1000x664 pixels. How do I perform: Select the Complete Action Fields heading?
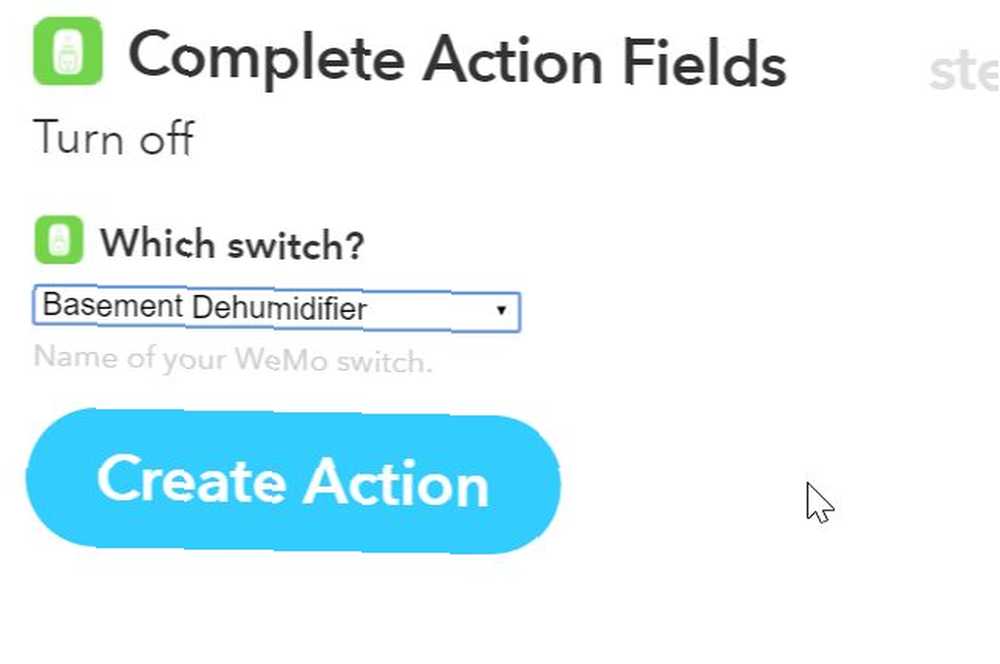click(457, 60)
